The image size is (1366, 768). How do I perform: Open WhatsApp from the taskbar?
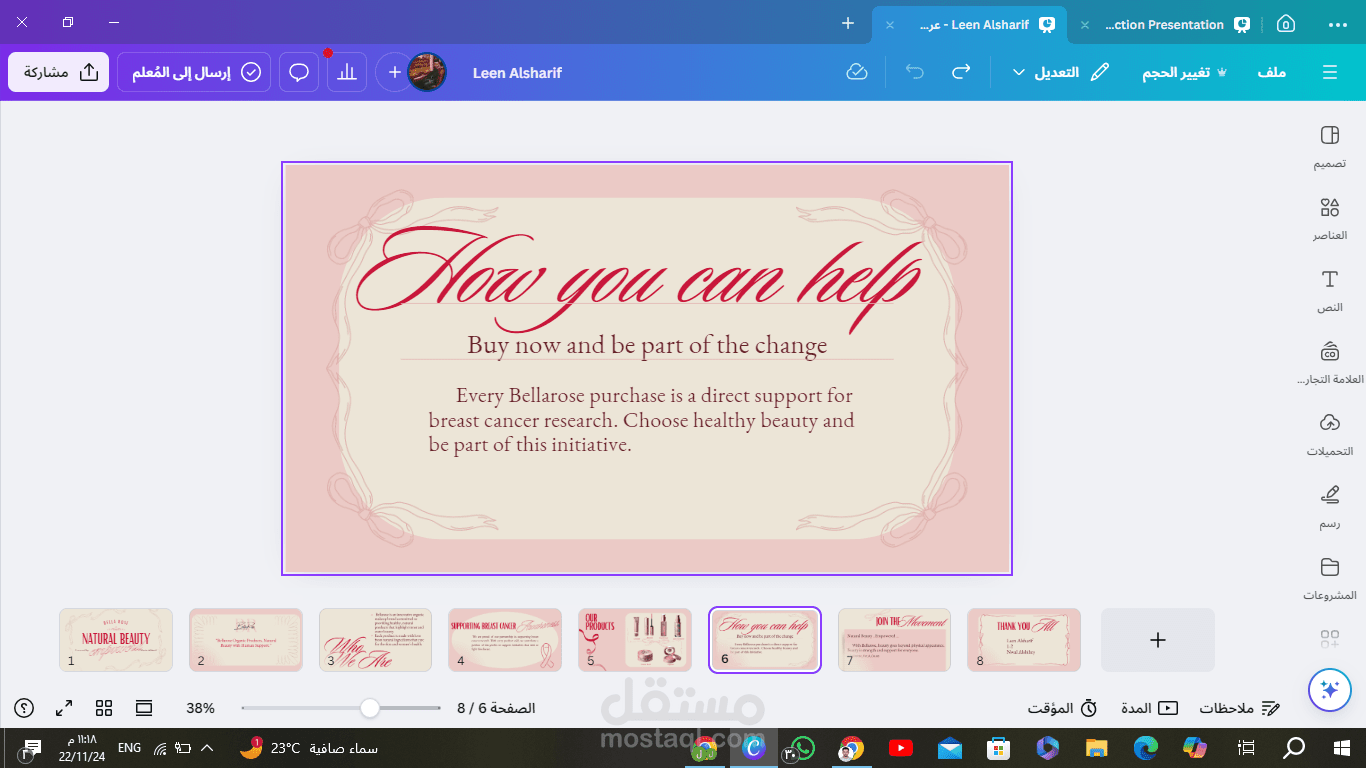click(x=803, y=747)
